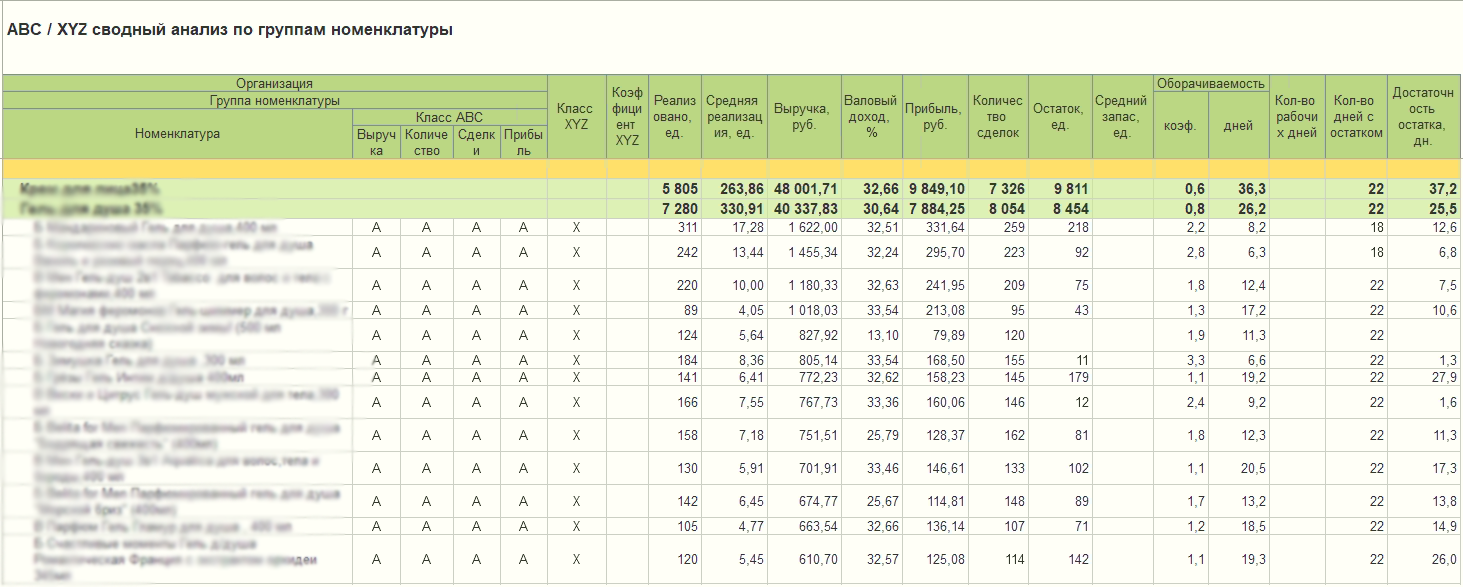Screen dimensions: 1463x587
Task: Select the 'Остаток, ед.' column header
Action: click(x=1059, y=116)
